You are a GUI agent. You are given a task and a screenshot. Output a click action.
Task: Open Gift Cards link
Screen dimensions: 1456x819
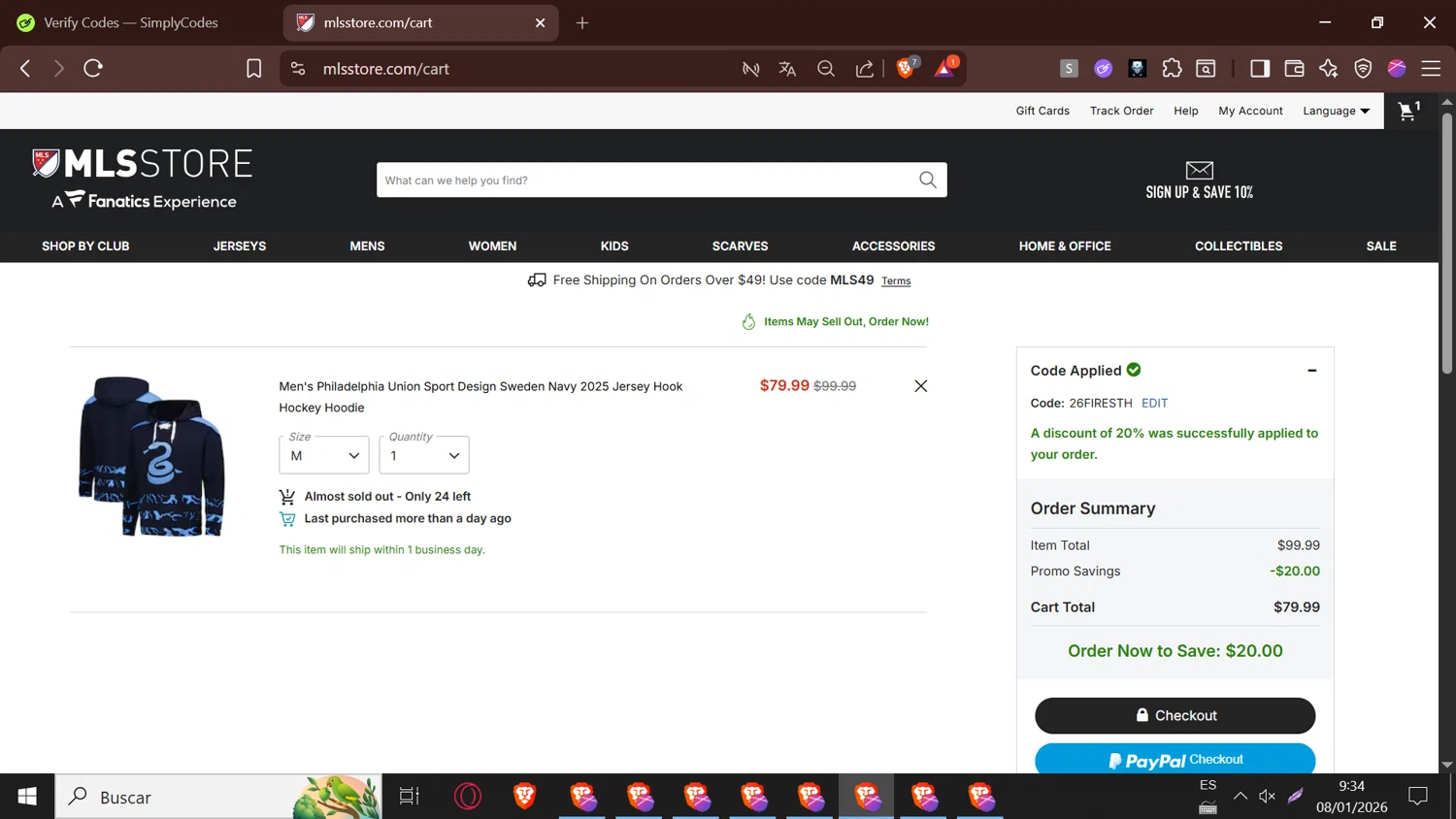[x=1042, y=111]
